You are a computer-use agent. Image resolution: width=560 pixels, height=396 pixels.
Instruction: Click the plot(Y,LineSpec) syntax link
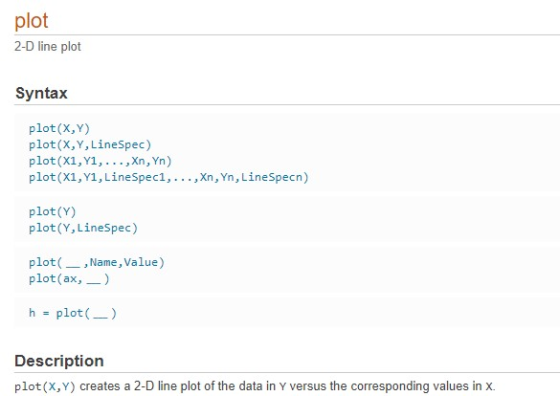83,228
